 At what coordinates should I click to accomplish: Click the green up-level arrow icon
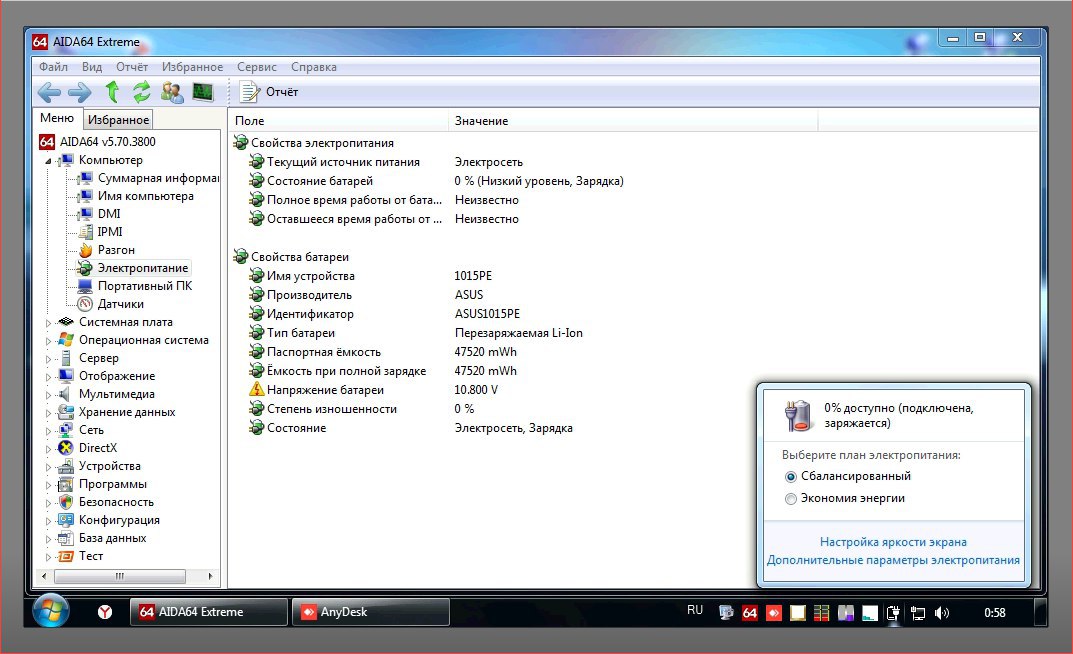click(112, 92)
